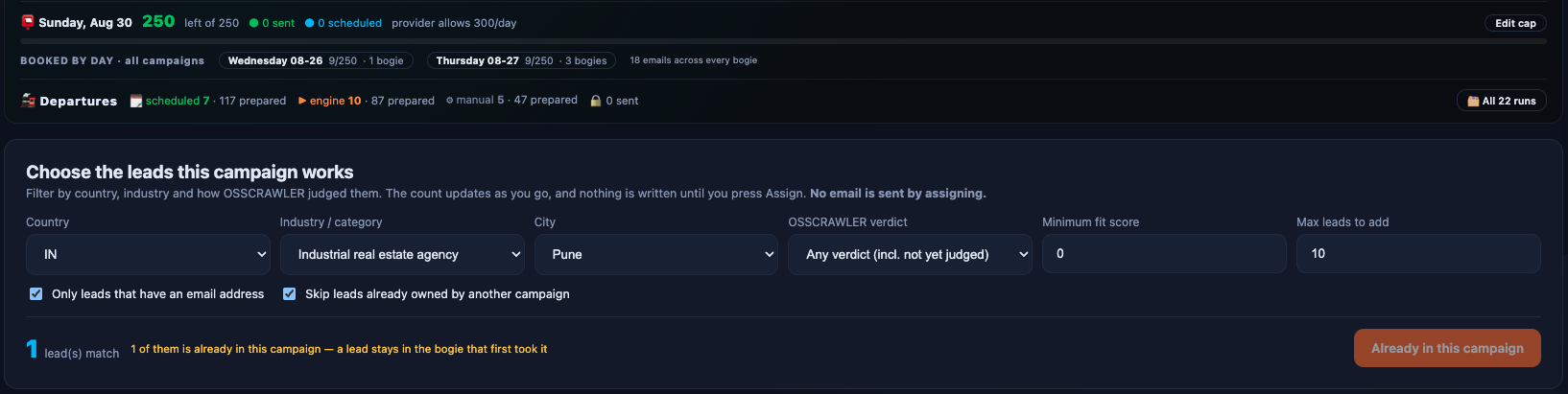Focus the Max leads to add field

pyautogui.click(x=1418, y=254)
